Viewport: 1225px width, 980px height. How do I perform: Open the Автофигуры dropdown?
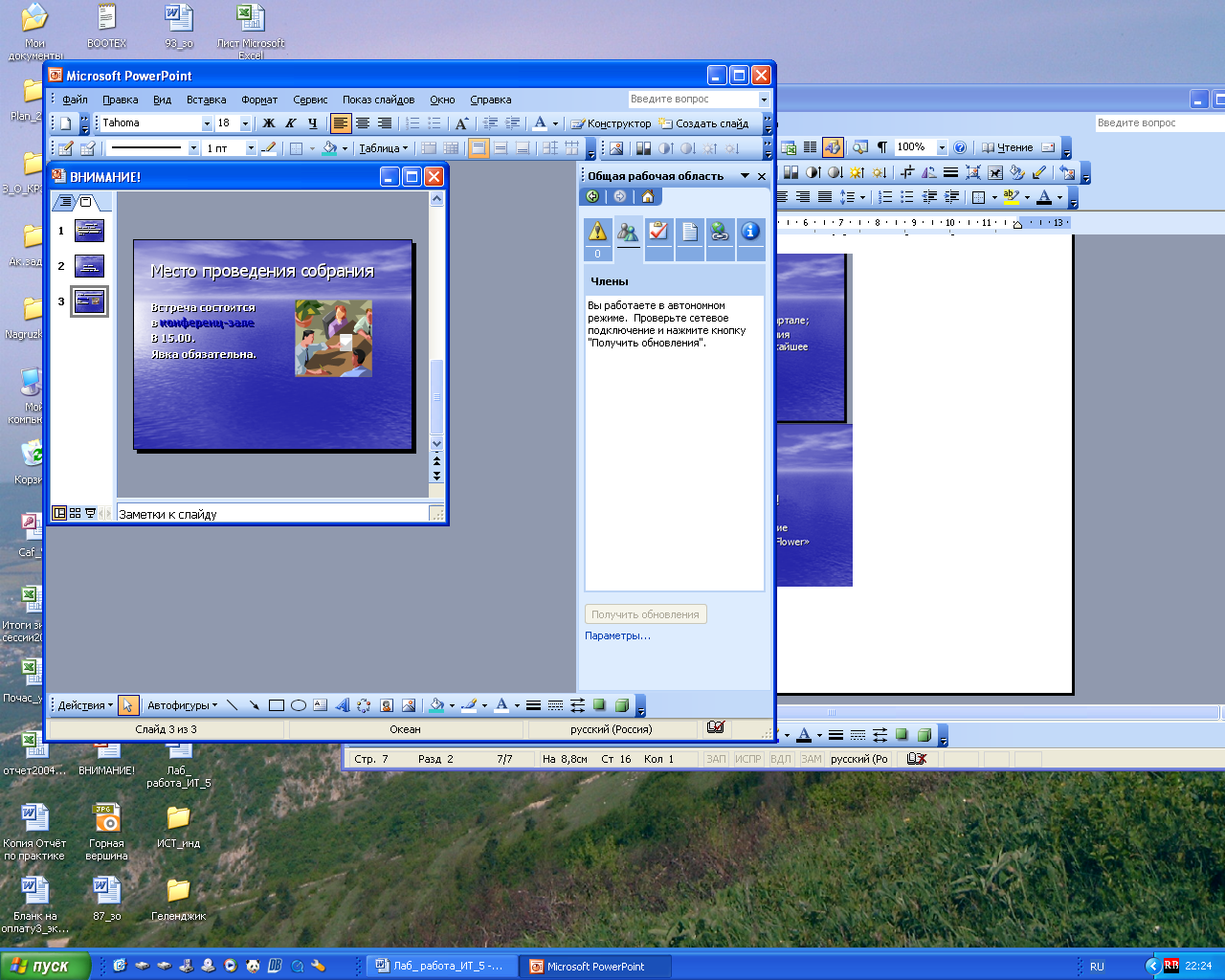[182, 705]
